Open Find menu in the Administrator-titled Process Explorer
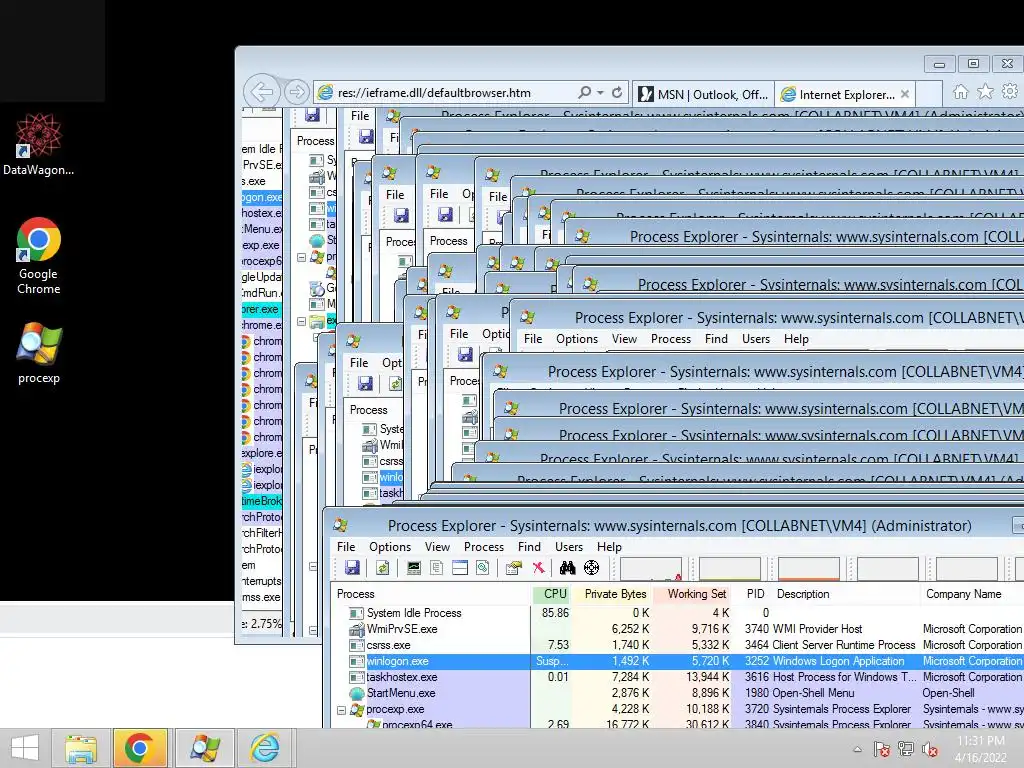 (x=529, y=547)
